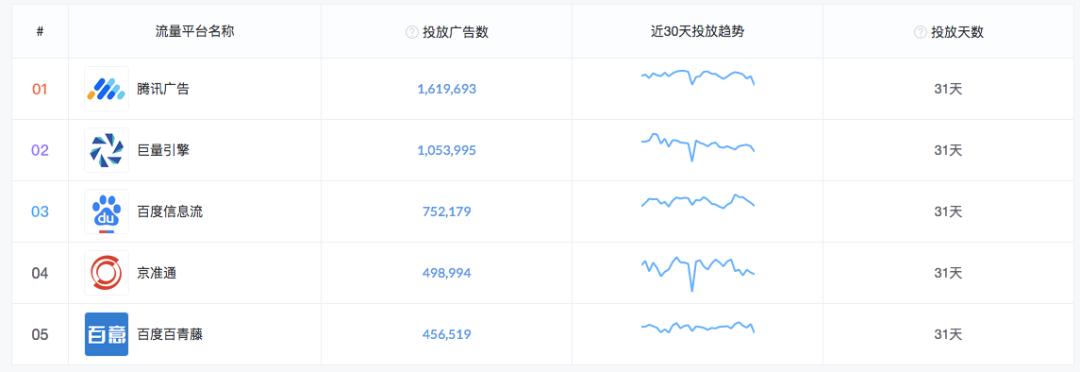Click 31天 in the 百度信息流 row
Image resolution: width=1080 pixels, height=372 pixels.
tap(948, 211)
